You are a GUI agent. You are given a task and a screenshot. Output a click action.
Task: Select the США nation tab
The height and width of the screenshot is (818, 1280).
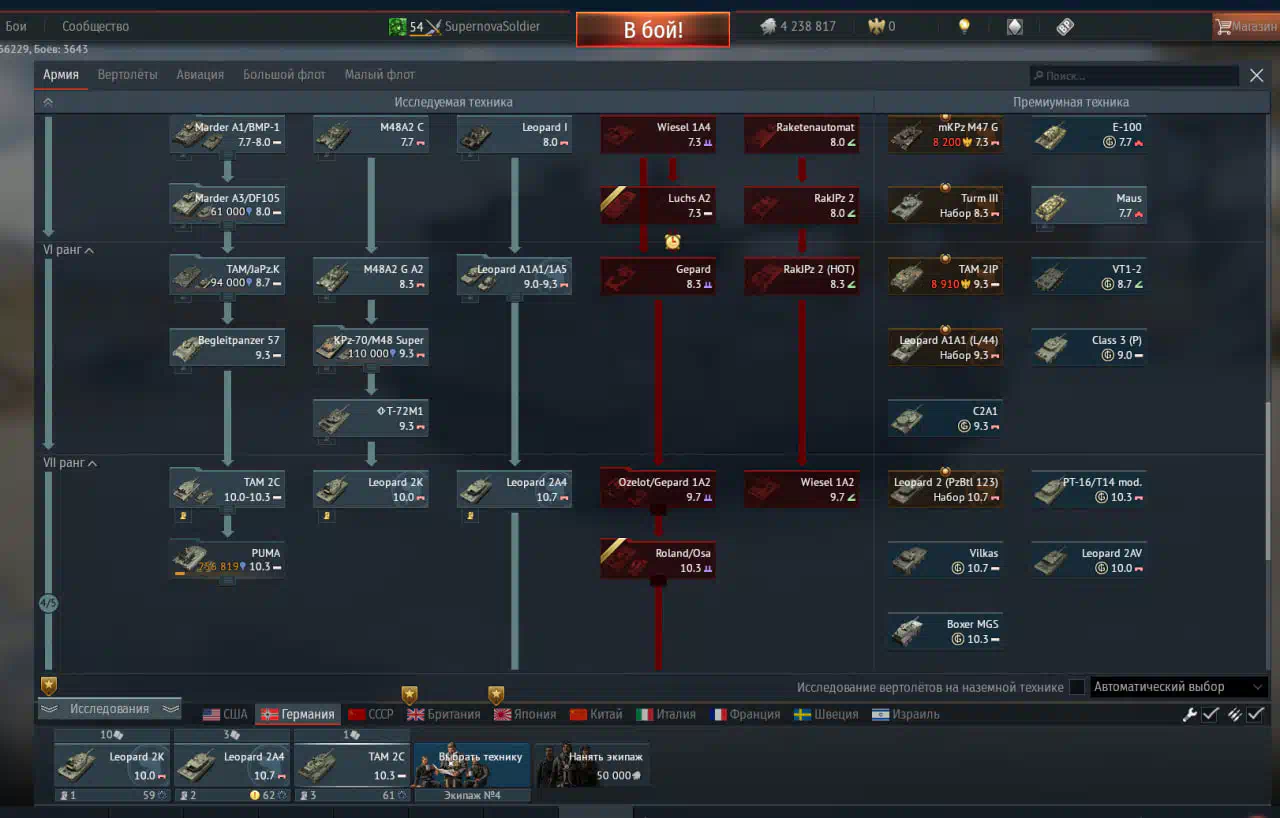click(225, 714)
